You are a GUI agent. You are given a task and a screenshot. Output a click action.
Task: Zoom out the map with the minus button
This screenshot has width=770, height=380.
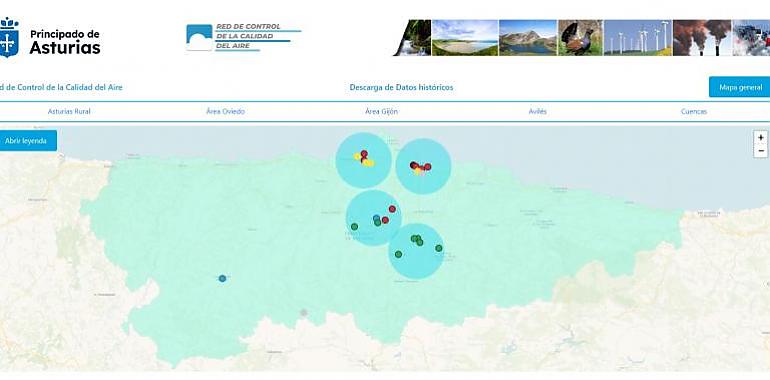[x=761, y=151]
